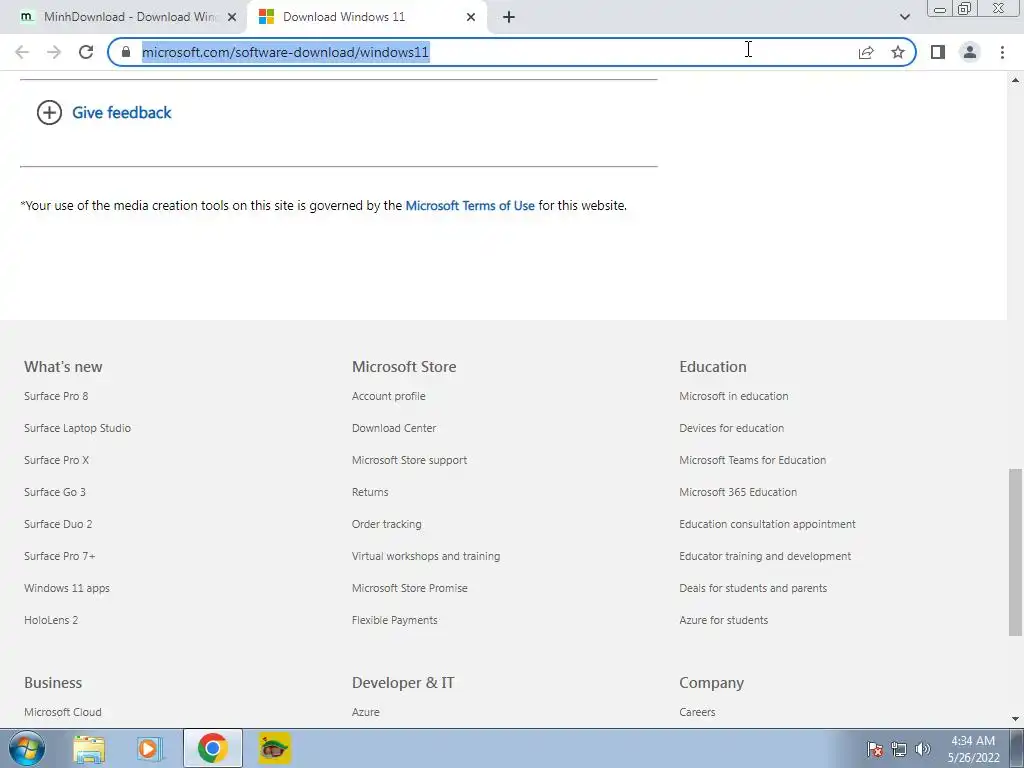Open Education consultation appointment link

pos(767,524)
